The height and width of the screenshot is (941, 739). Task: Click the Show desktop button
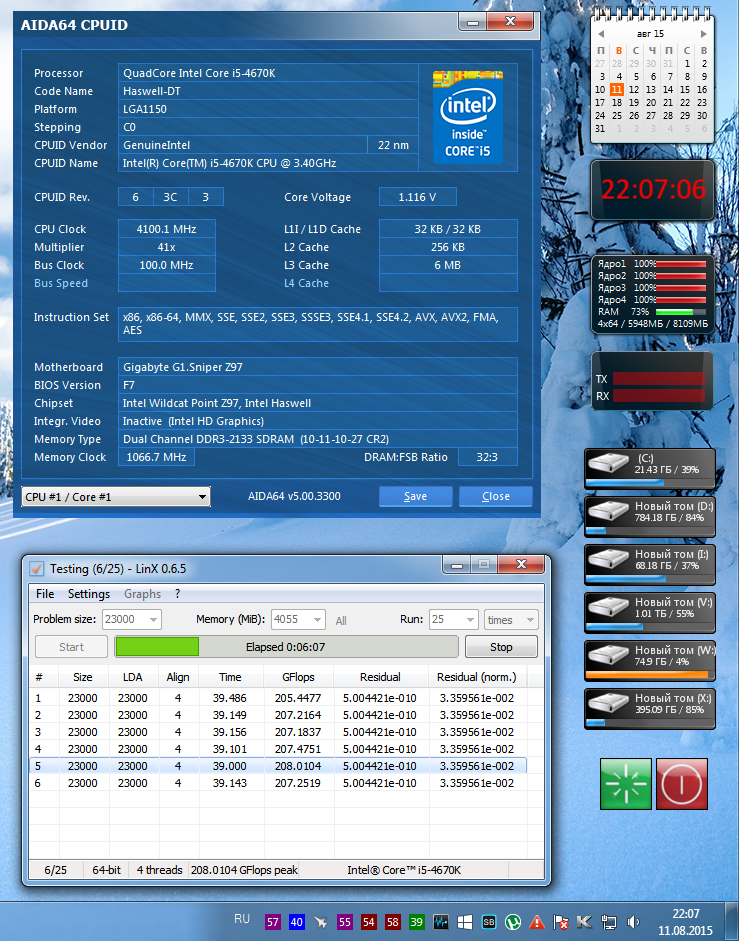pyautogui.click(x=732, y=922)
